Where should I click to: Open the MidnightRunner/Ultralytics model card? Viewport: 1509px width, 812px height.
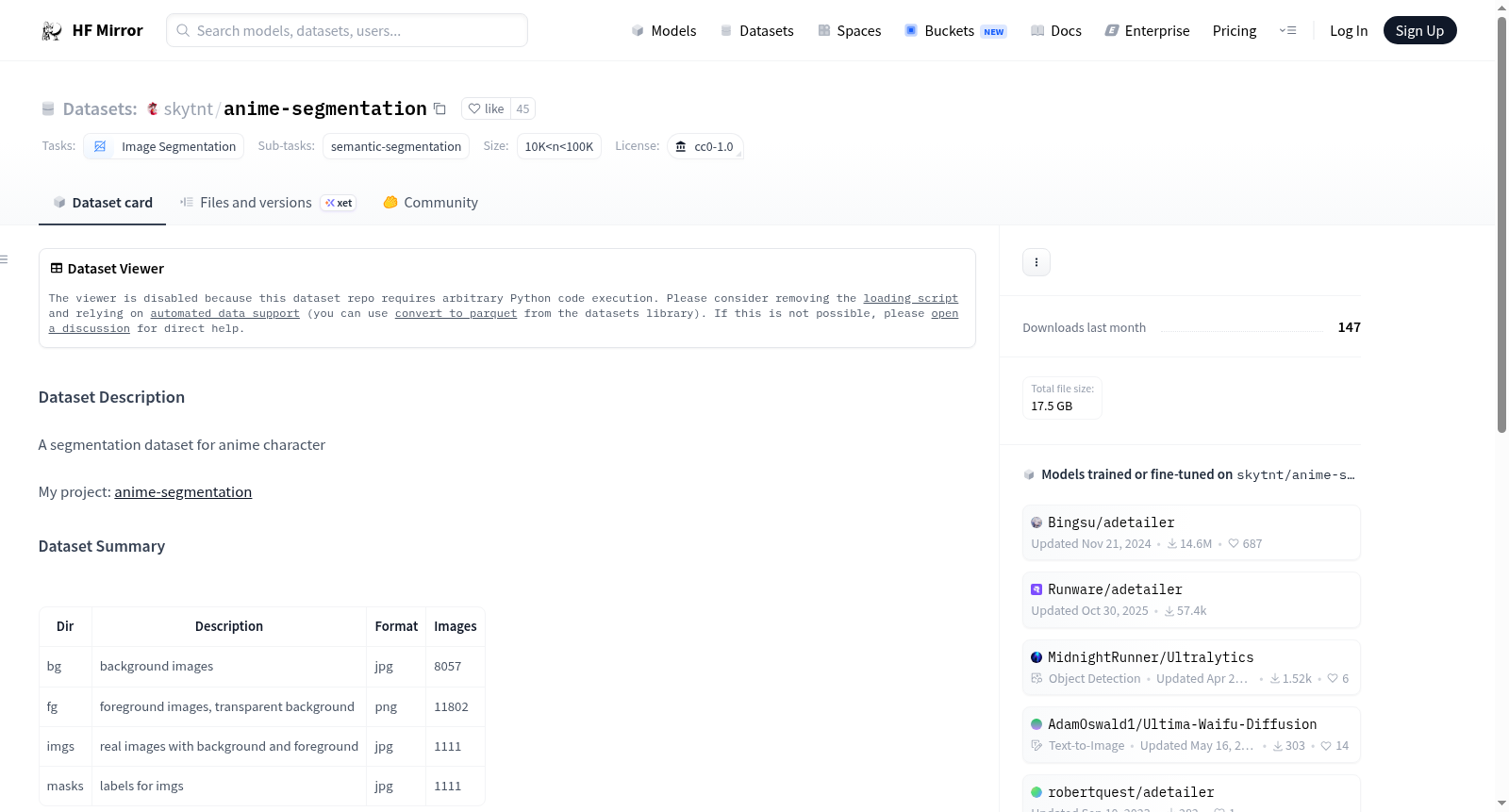coord(1191,668)
